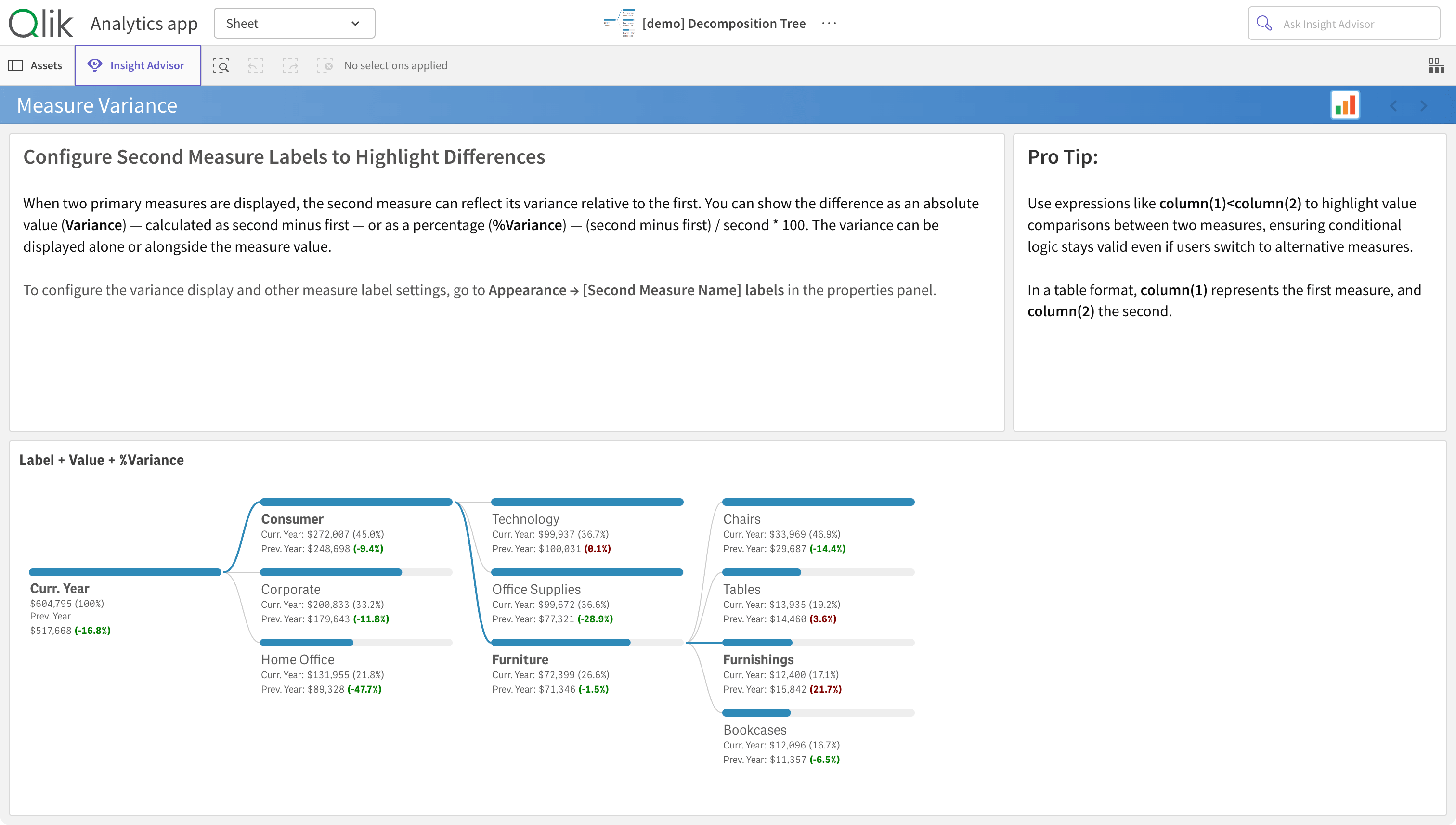Expand the Corporate node in tree
The image size is (1456, 825).
coord(291,589)
